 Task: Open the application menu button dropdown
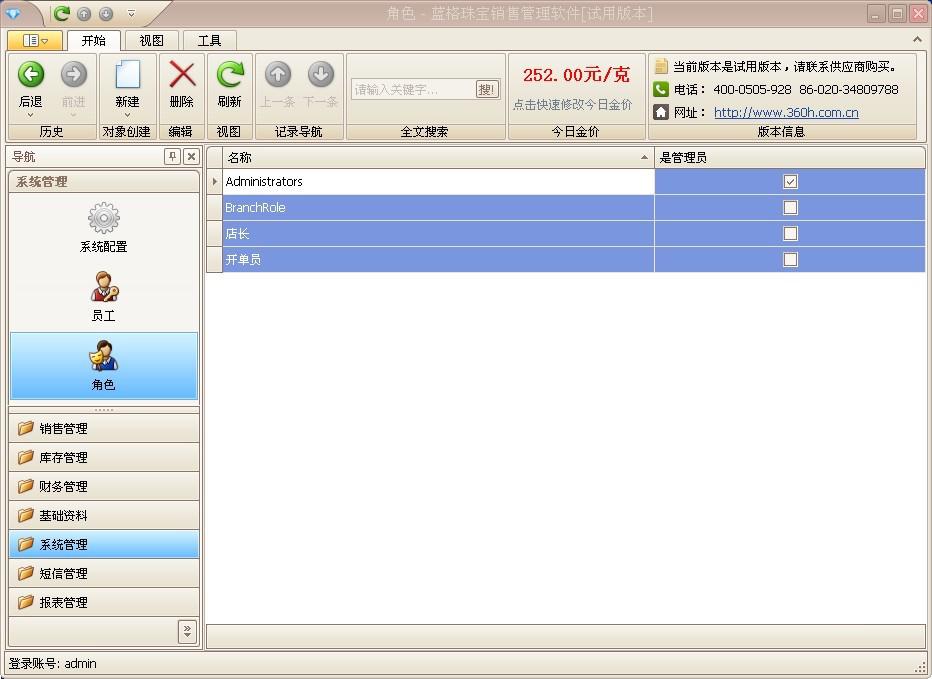35,40
